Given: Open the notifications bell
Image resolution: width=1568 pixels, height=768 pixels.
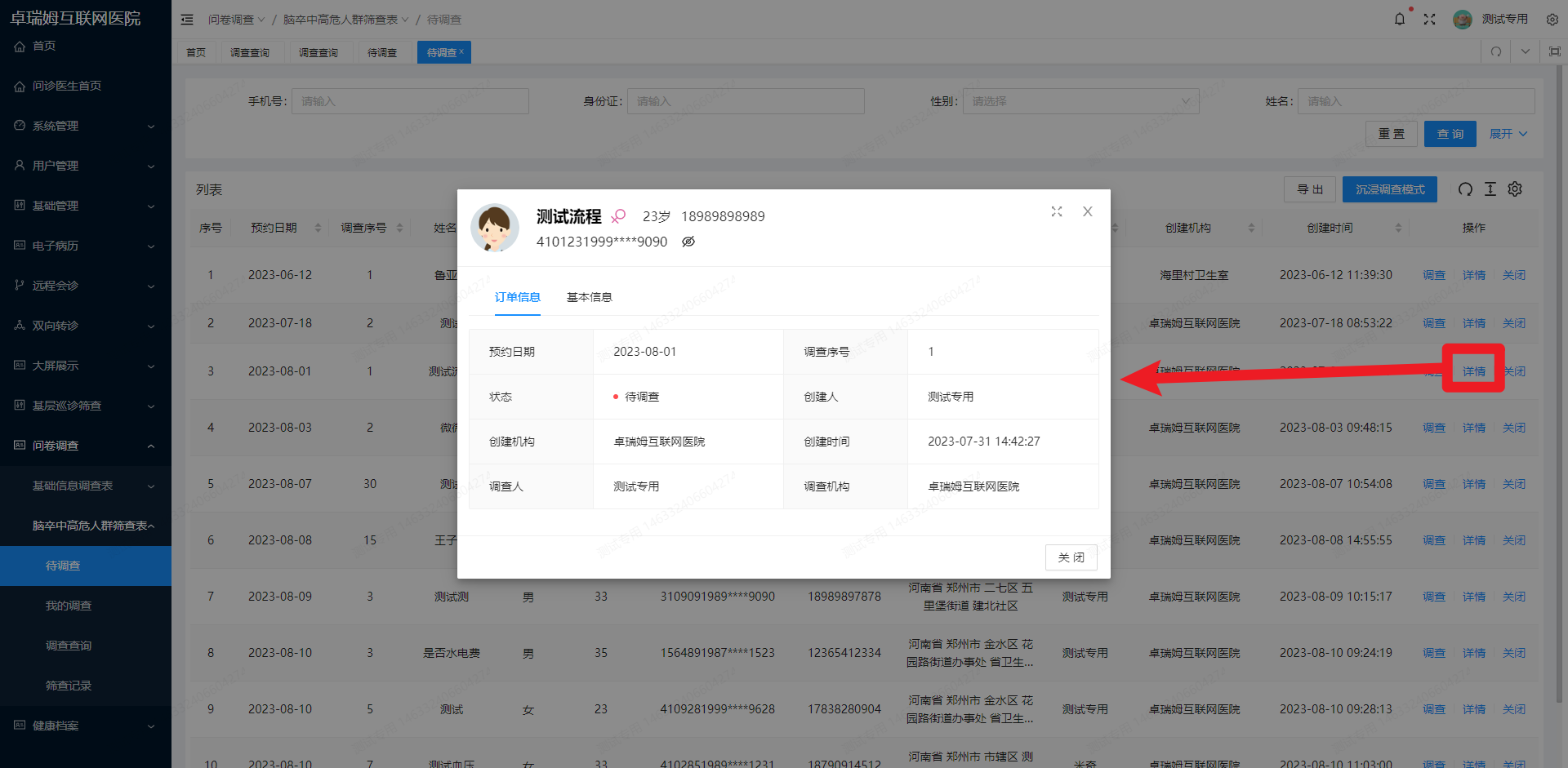Looking at the screenshot, I should [1400, 18].
